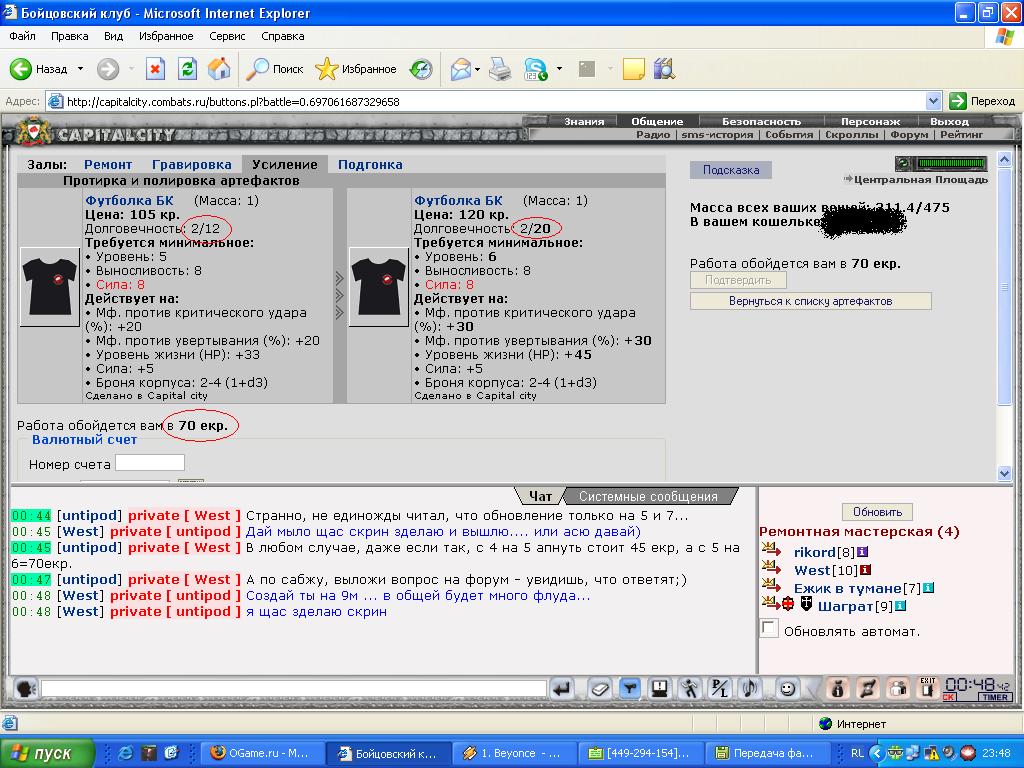Screen dimensions: 1024x768
Task: Click the right-side T-shirt item thumbnail
Action: click(x=379, y=287)
